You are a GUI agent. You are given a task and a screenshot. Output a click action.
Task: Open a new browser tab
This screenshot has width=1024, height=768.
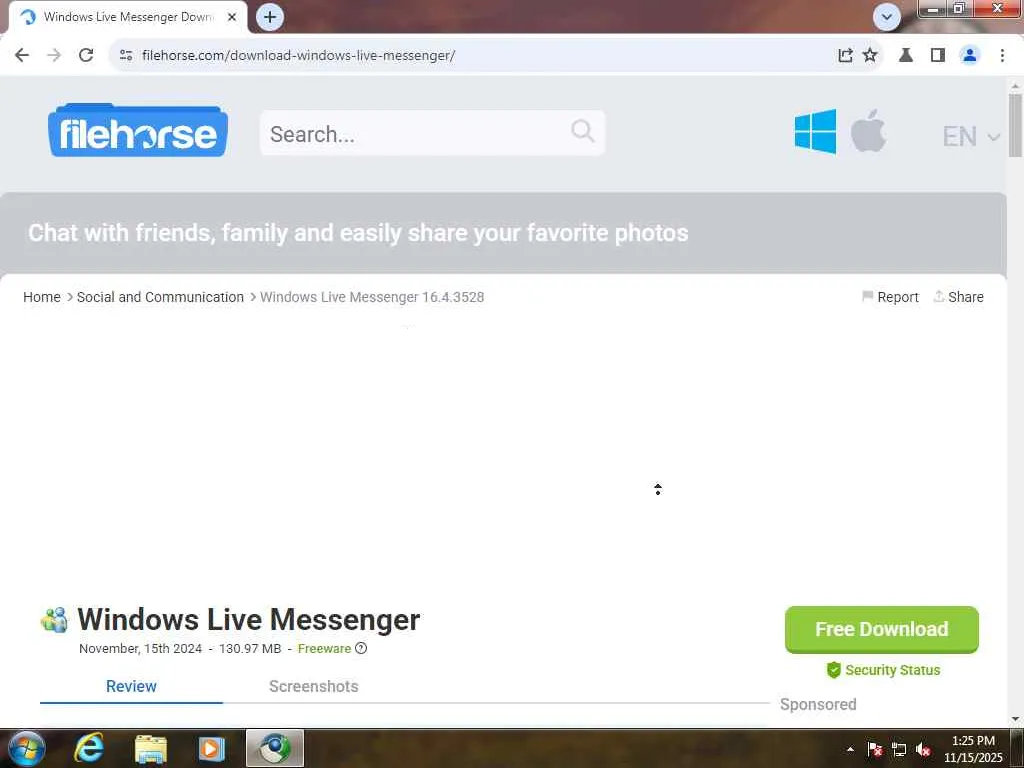coord(270,17)
